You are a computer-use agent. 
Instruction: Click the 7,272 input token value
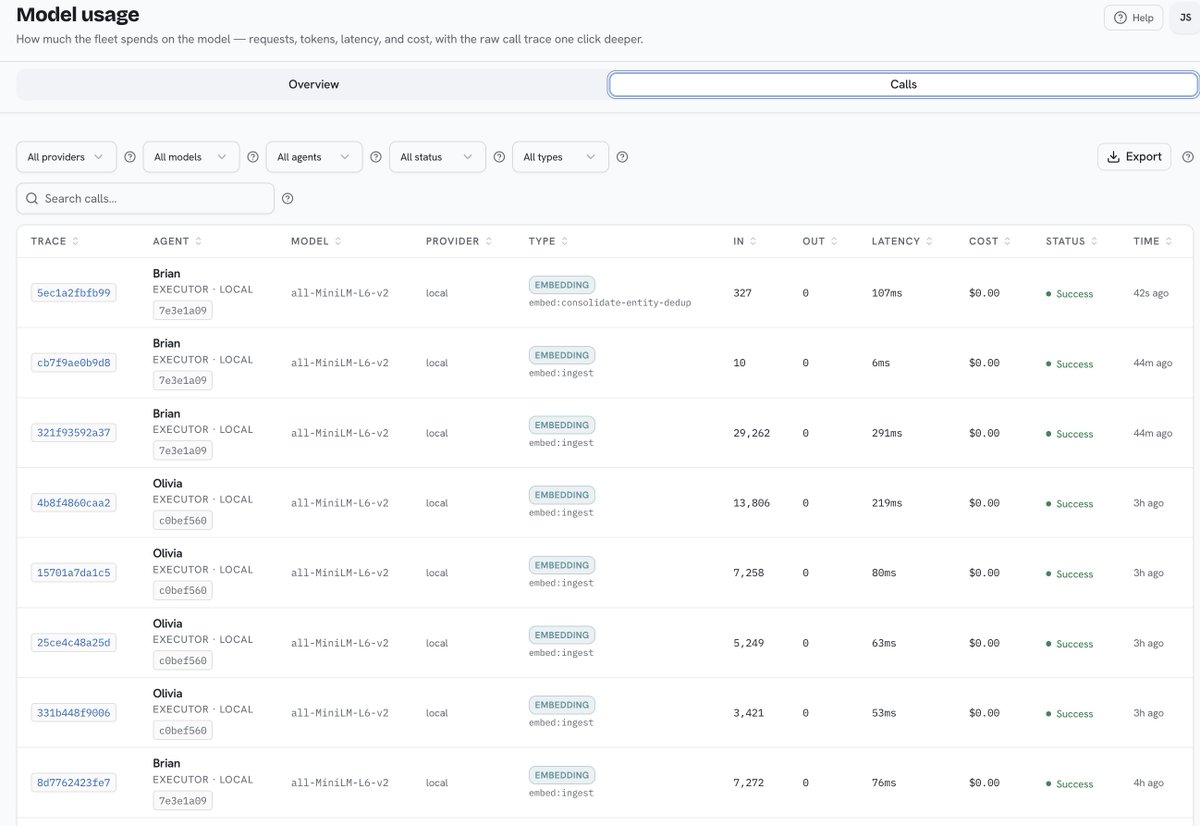[749, 783]
